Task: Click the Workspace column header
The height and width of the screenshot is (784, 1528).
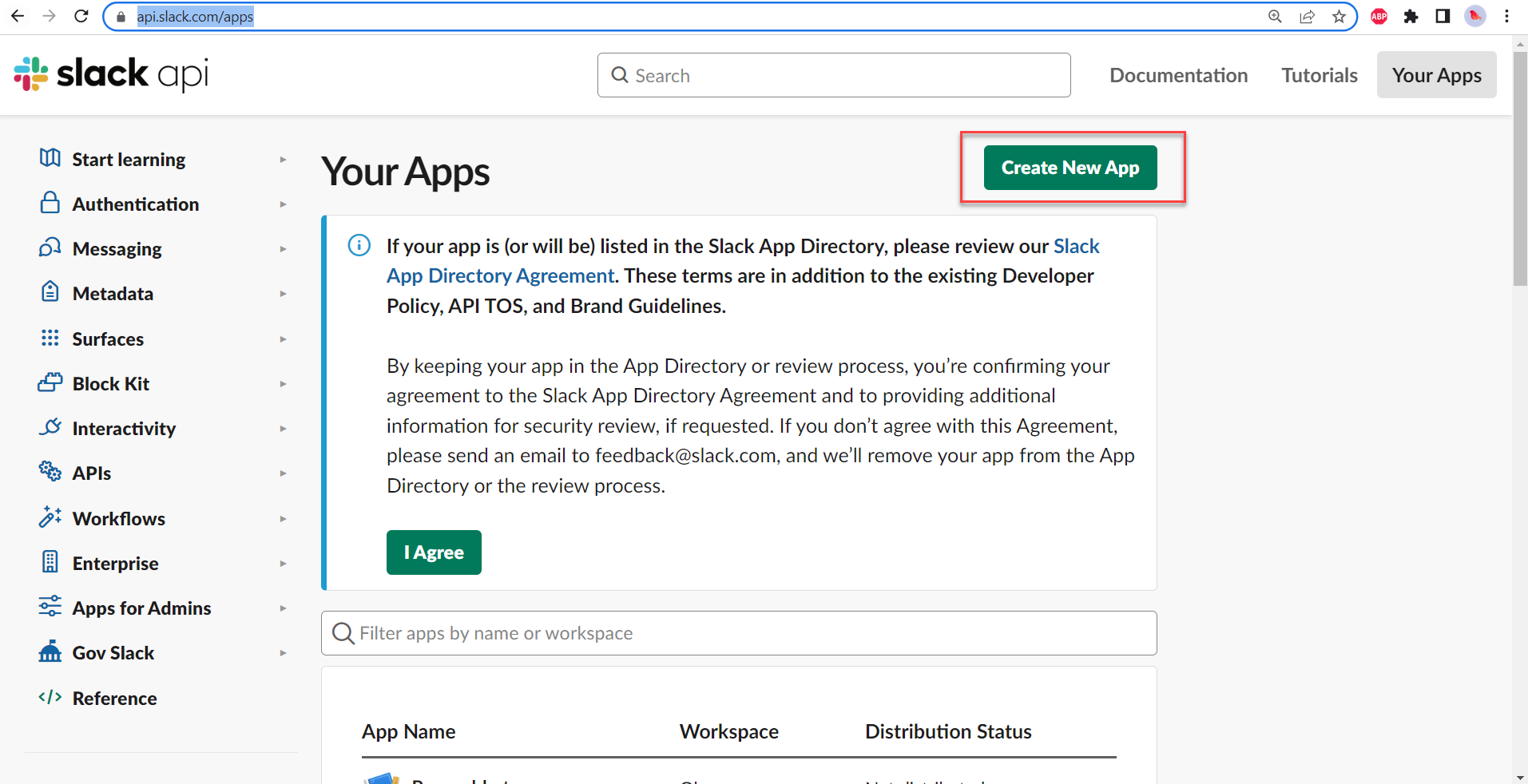Action: [x=728, y=731]
